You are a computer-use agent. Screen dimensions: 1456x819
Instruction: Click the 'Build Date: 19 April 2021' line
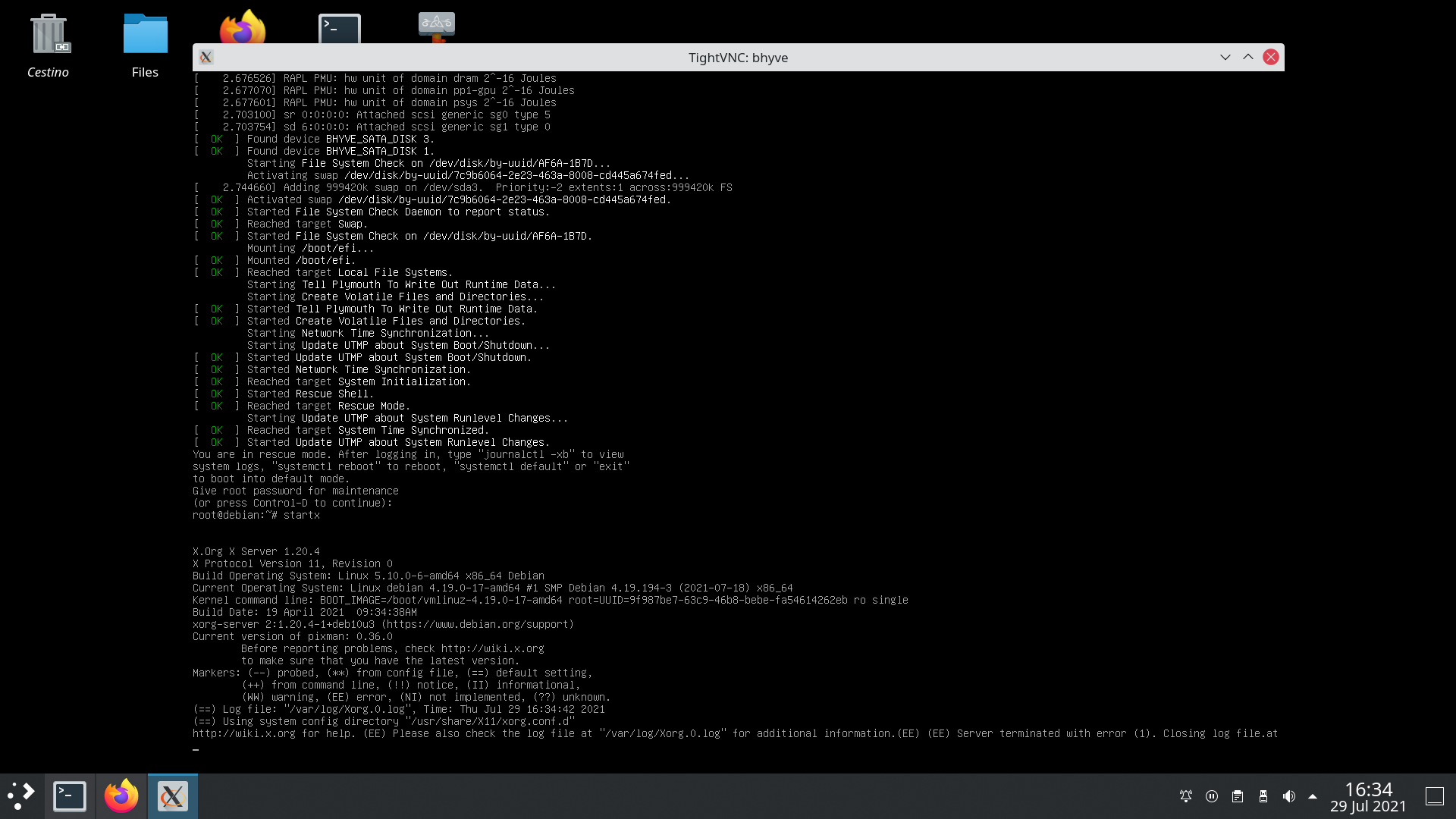305,612
